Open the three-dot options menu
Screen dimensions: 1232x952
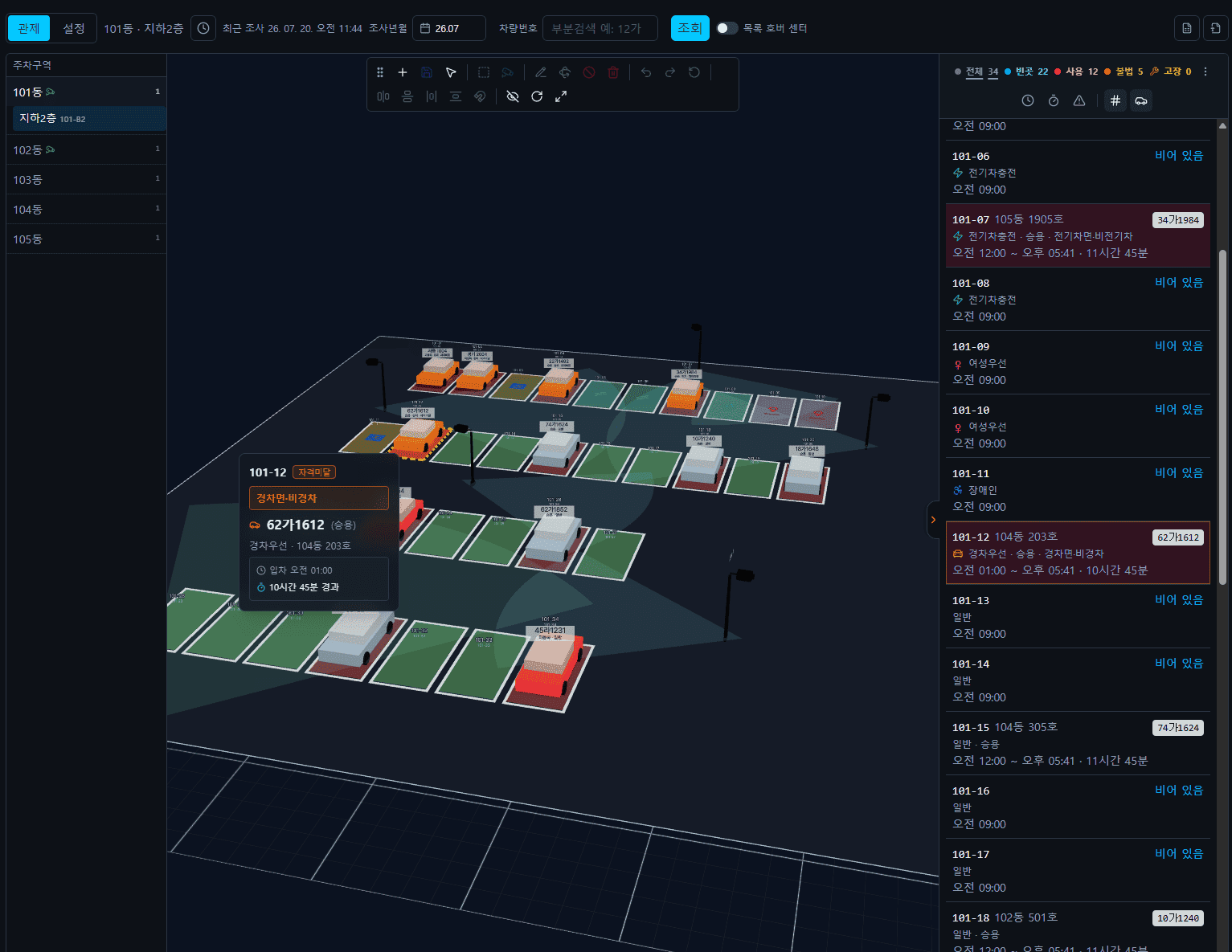(x=1205, y=72)
